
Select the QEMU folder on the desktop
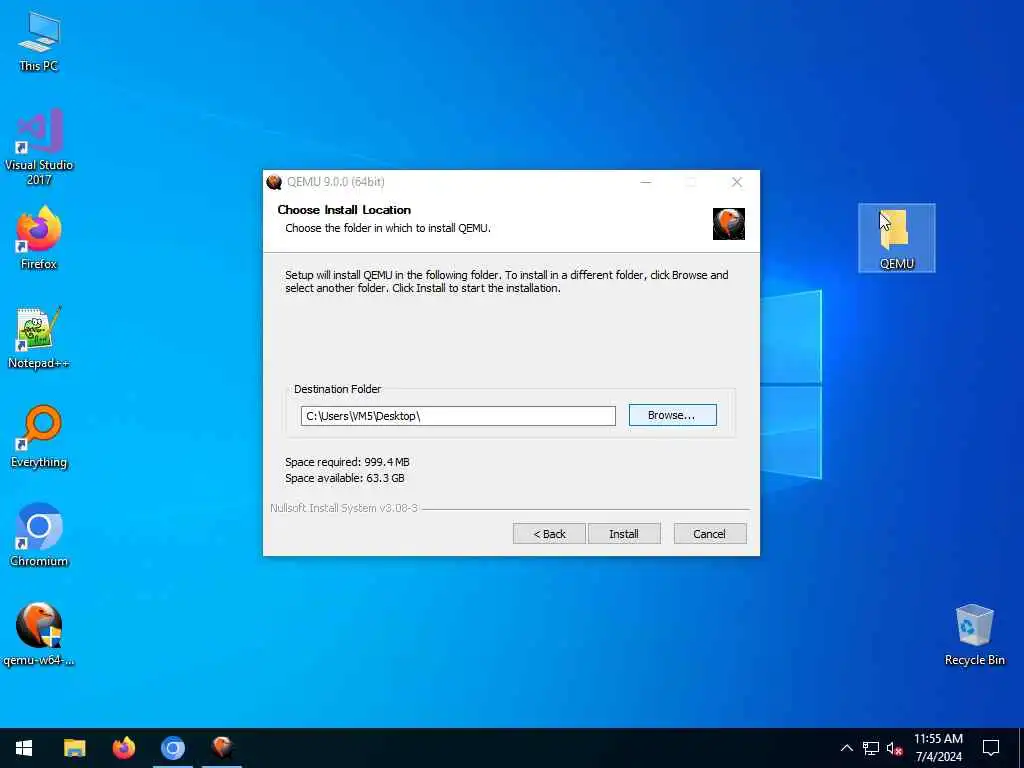[896, 238]
